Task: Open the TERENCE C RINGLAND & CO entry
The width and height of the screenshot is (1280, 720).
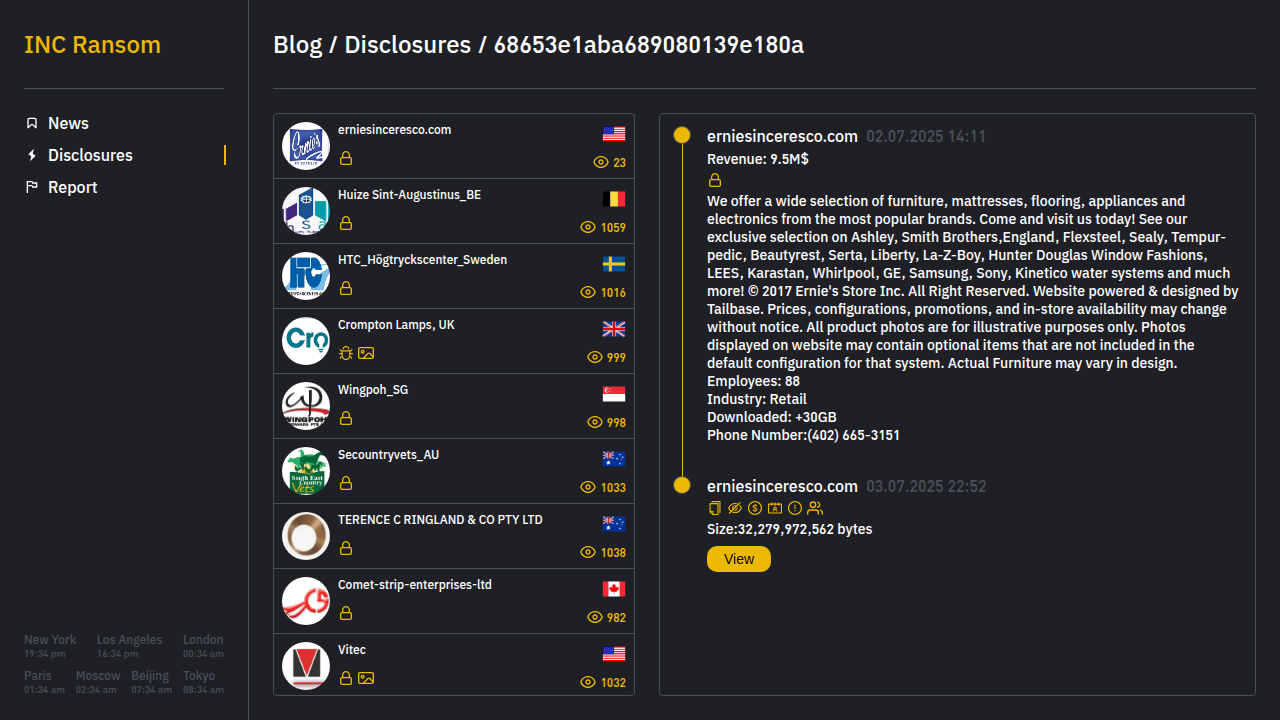Action: point(454,536)
